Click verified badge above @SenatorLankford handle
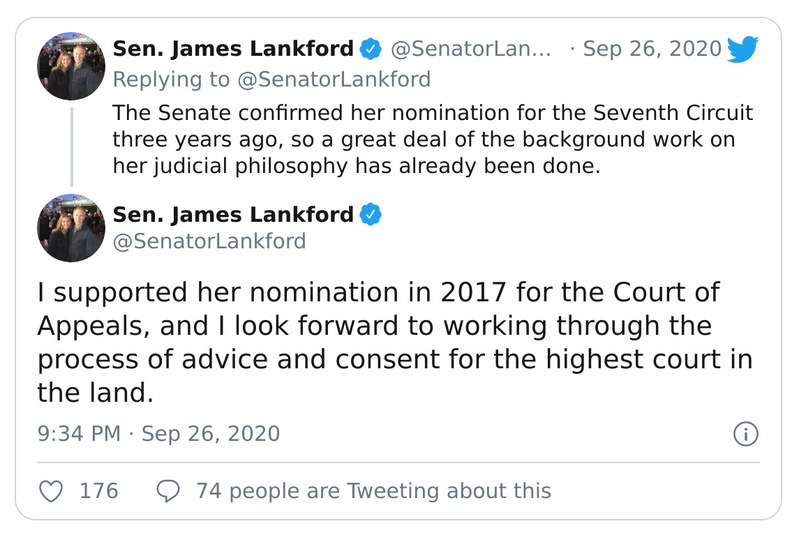799x542 pixels. tap(371, 214)
